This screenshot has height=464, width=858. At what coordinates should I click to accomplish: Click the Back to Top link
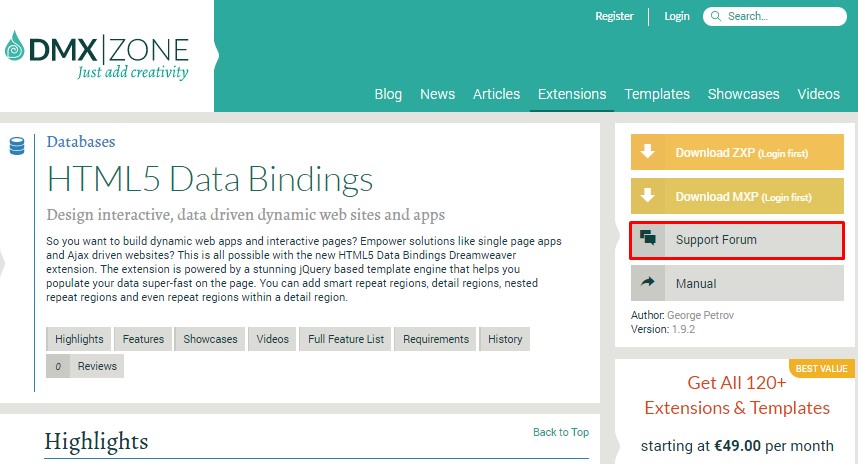coord(561,432)
